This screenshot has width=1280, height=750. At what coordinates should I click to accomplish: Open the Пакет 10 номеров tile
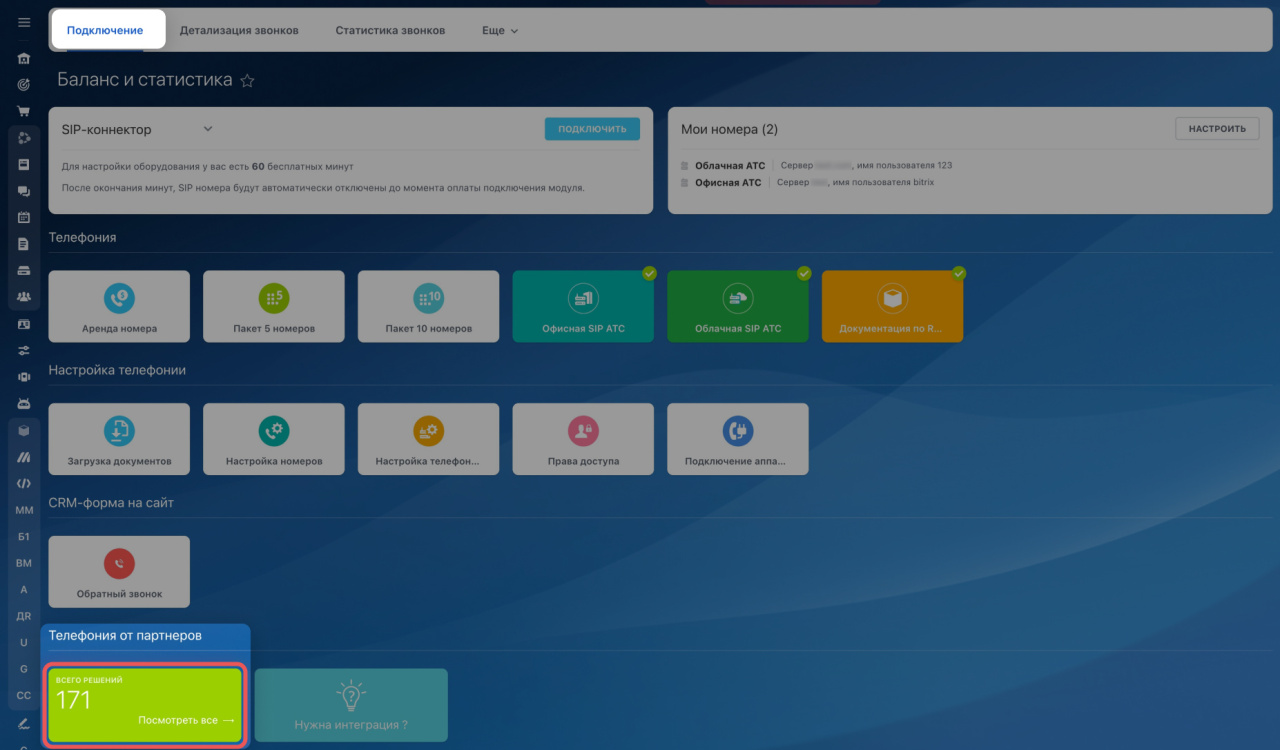point(428,306)
